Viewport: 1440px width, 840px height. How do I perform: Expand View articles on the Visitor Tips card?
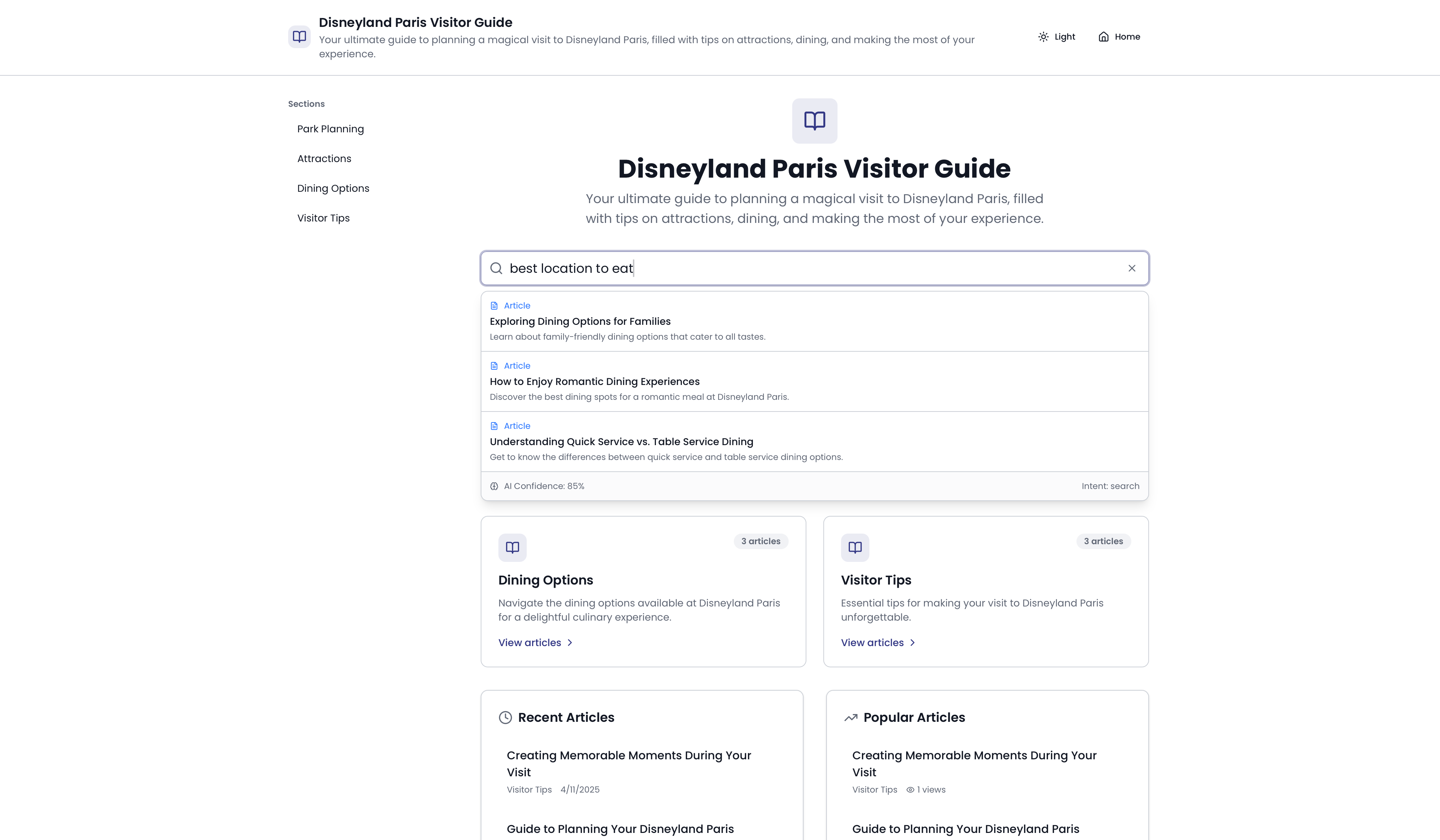(877, 643)
